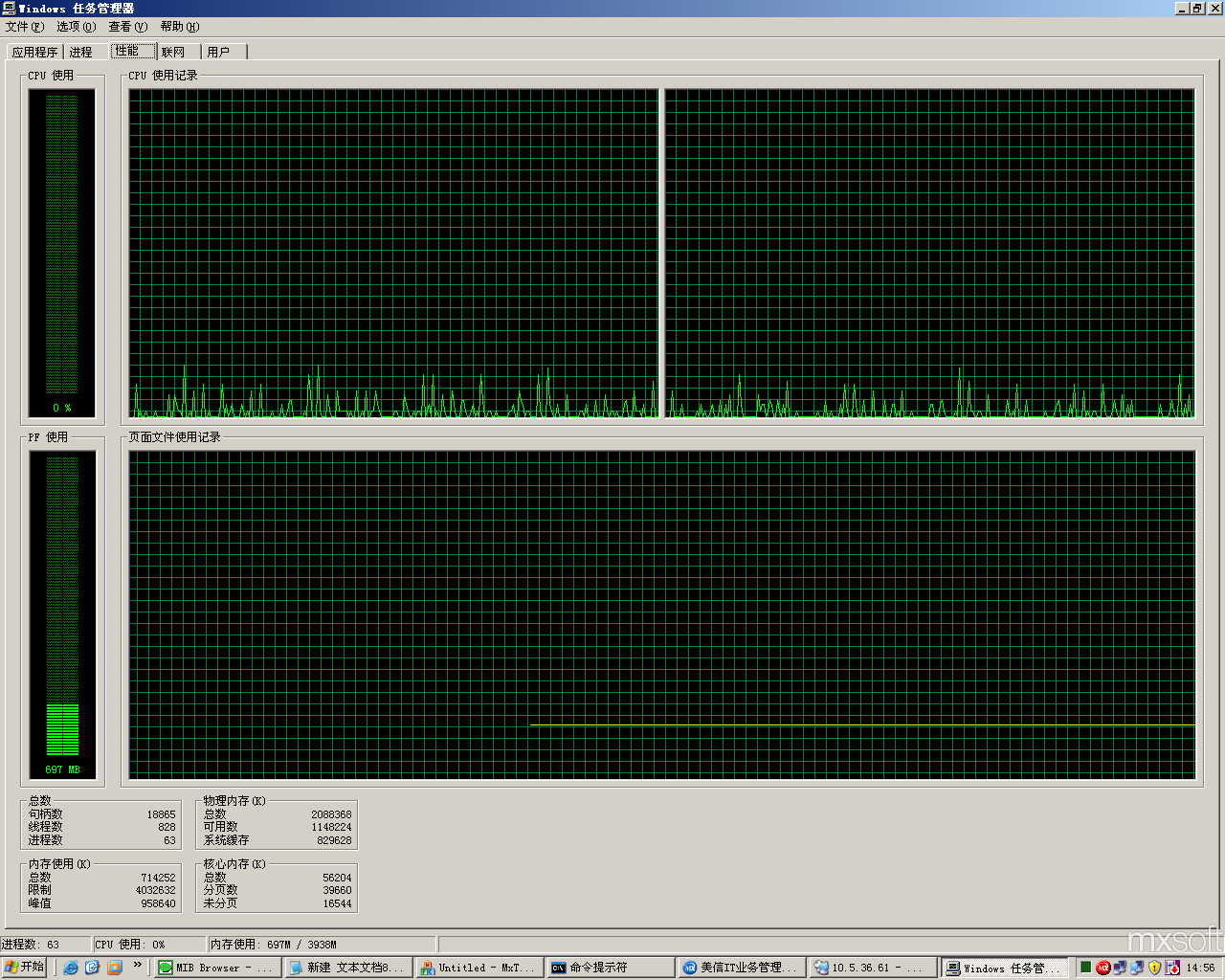The height and width of the screenshot is (980, 1225).
Task: Open the 文件 menu
Action: [24, 27]
